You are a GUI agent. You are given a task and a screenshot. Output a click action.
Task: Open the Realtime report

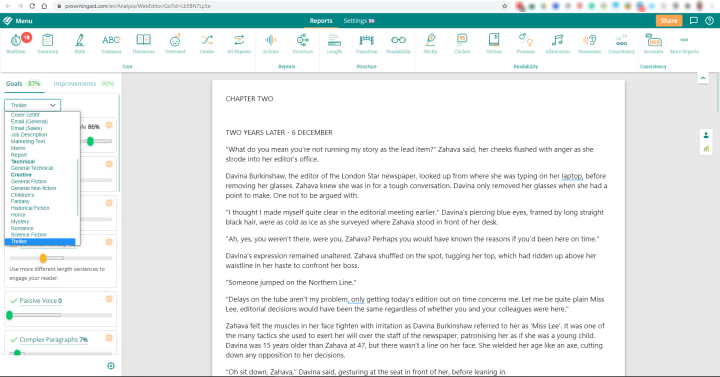coord(16,44)
